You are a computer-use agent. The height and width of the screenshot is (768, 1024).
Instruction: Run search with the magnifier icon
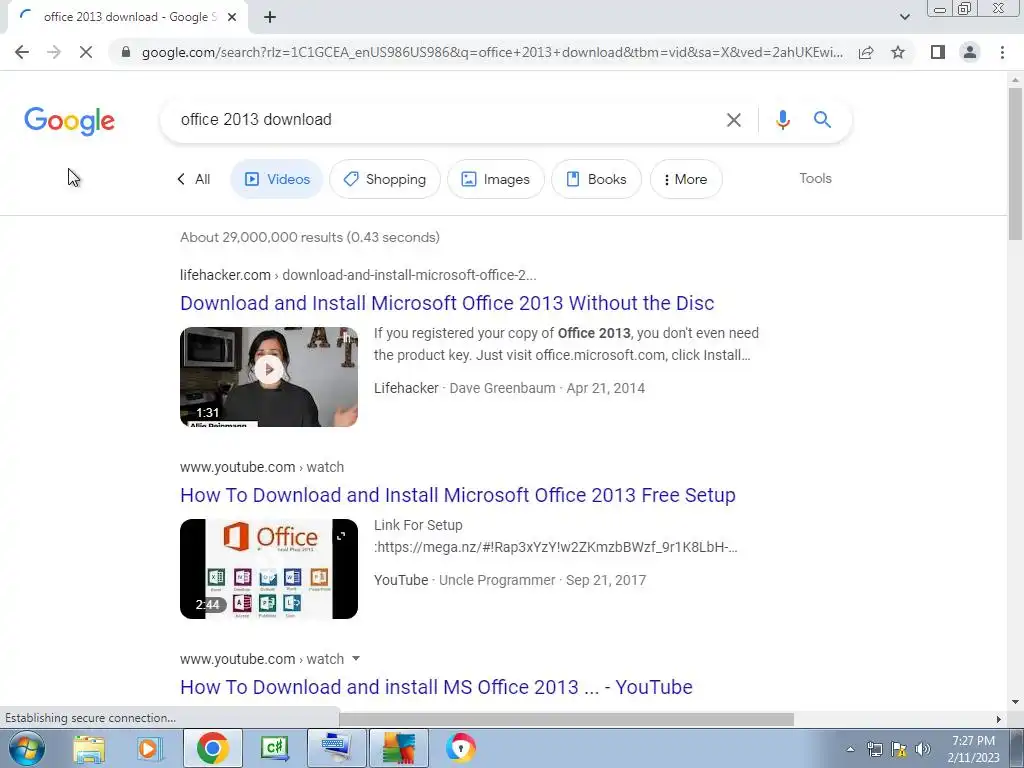pyautogui.click(x=822, y=120)
